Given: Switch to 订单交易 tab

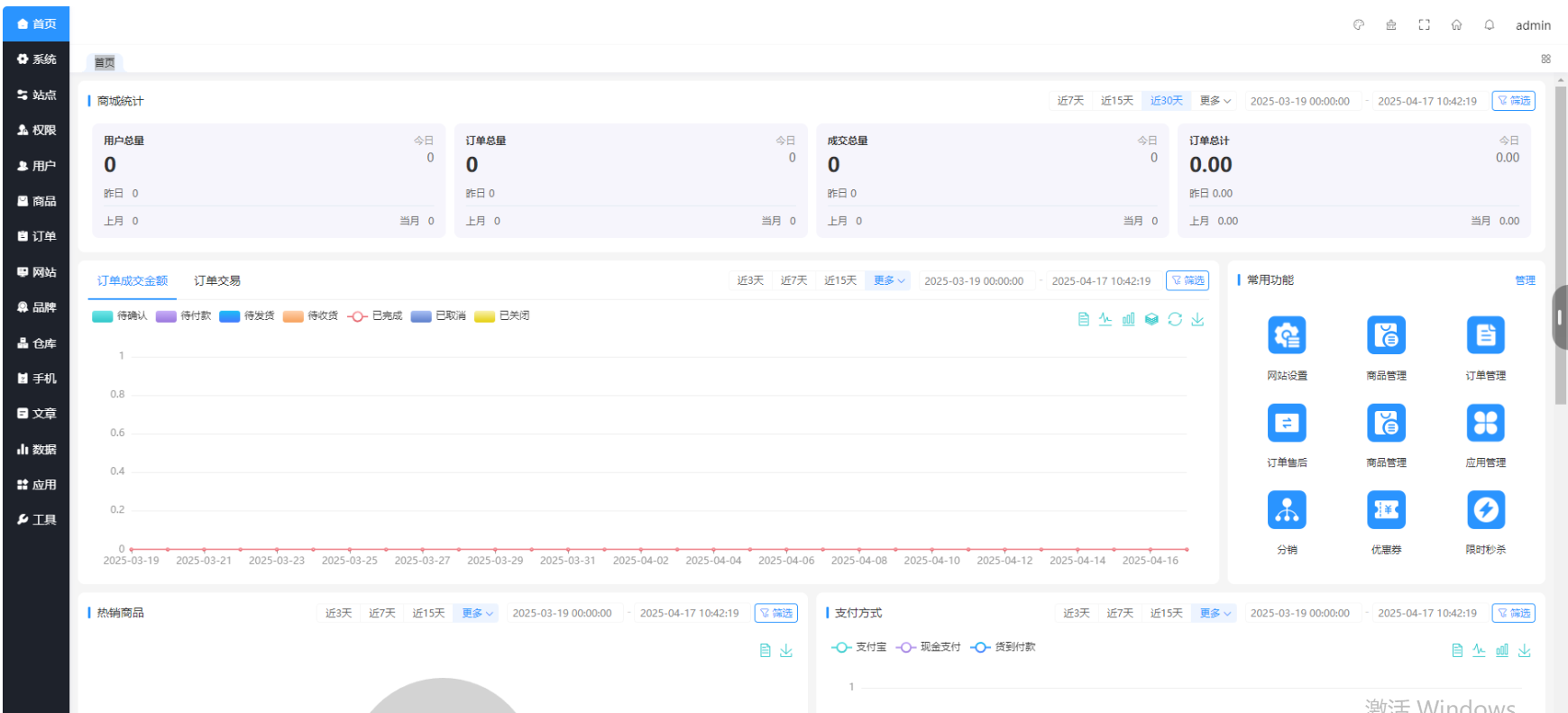Looking at the screenshot, I should click(217, 280).
